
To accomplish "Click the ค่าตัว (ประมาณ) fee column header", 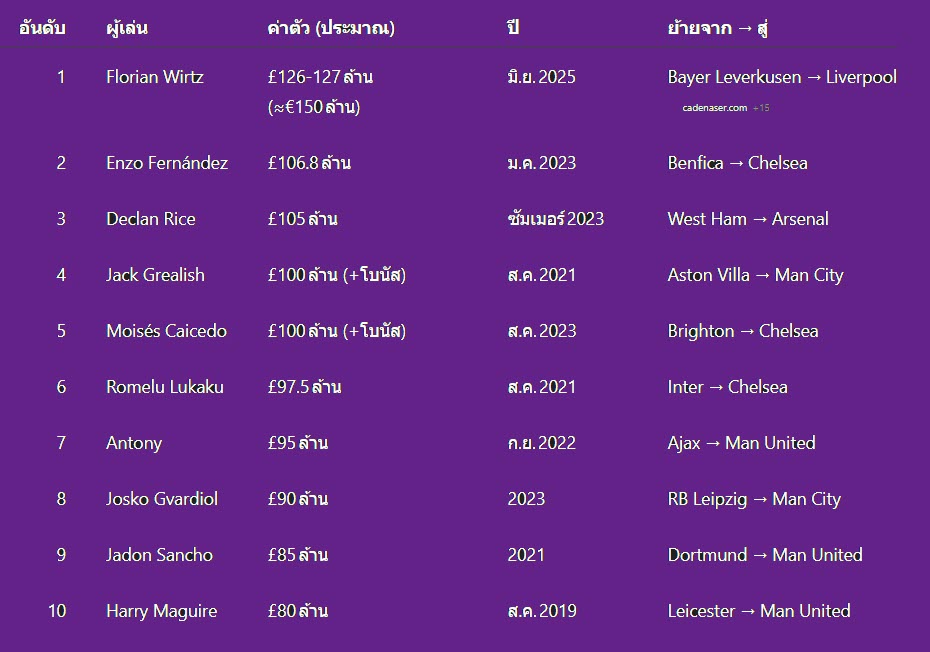I will [x=331, y=27].
